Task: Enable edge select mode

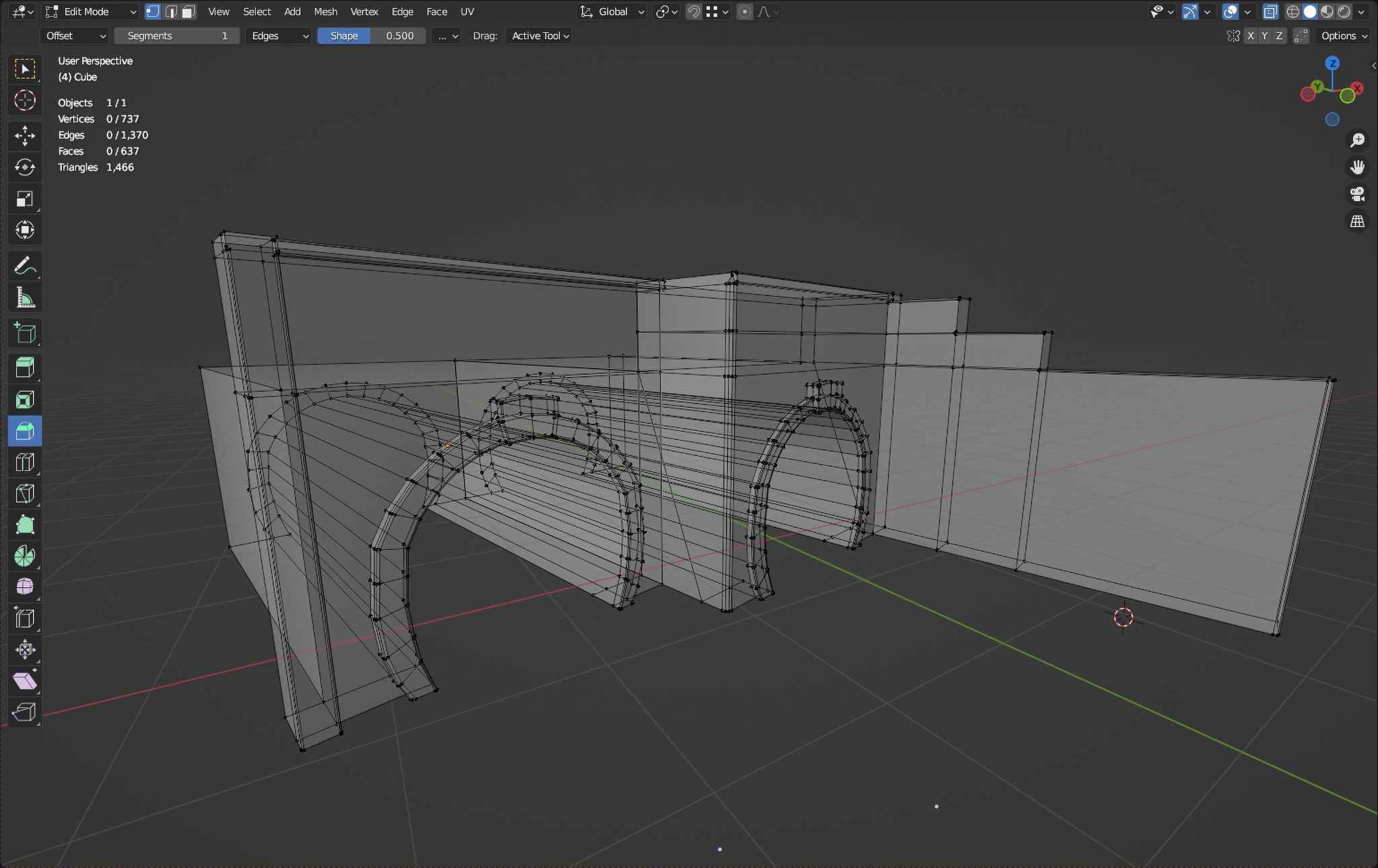Action: 171,11
